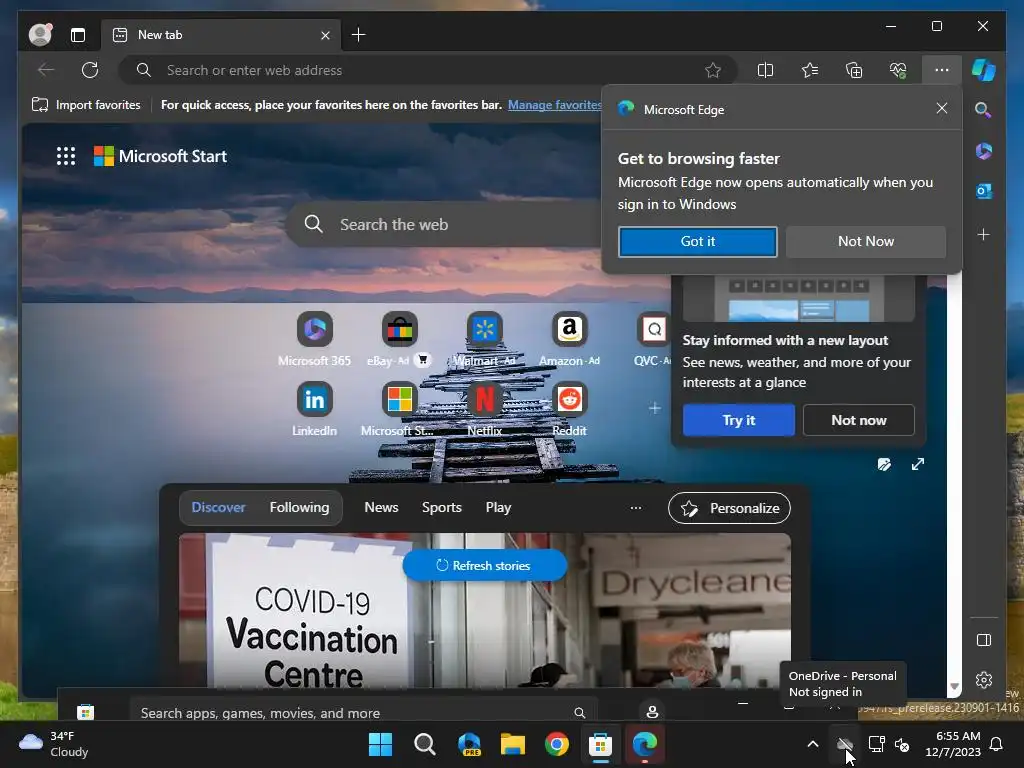Viewport: 1024px width, 768px height.
Task: Select the Sports tab
Action: [x=441, y=507]
